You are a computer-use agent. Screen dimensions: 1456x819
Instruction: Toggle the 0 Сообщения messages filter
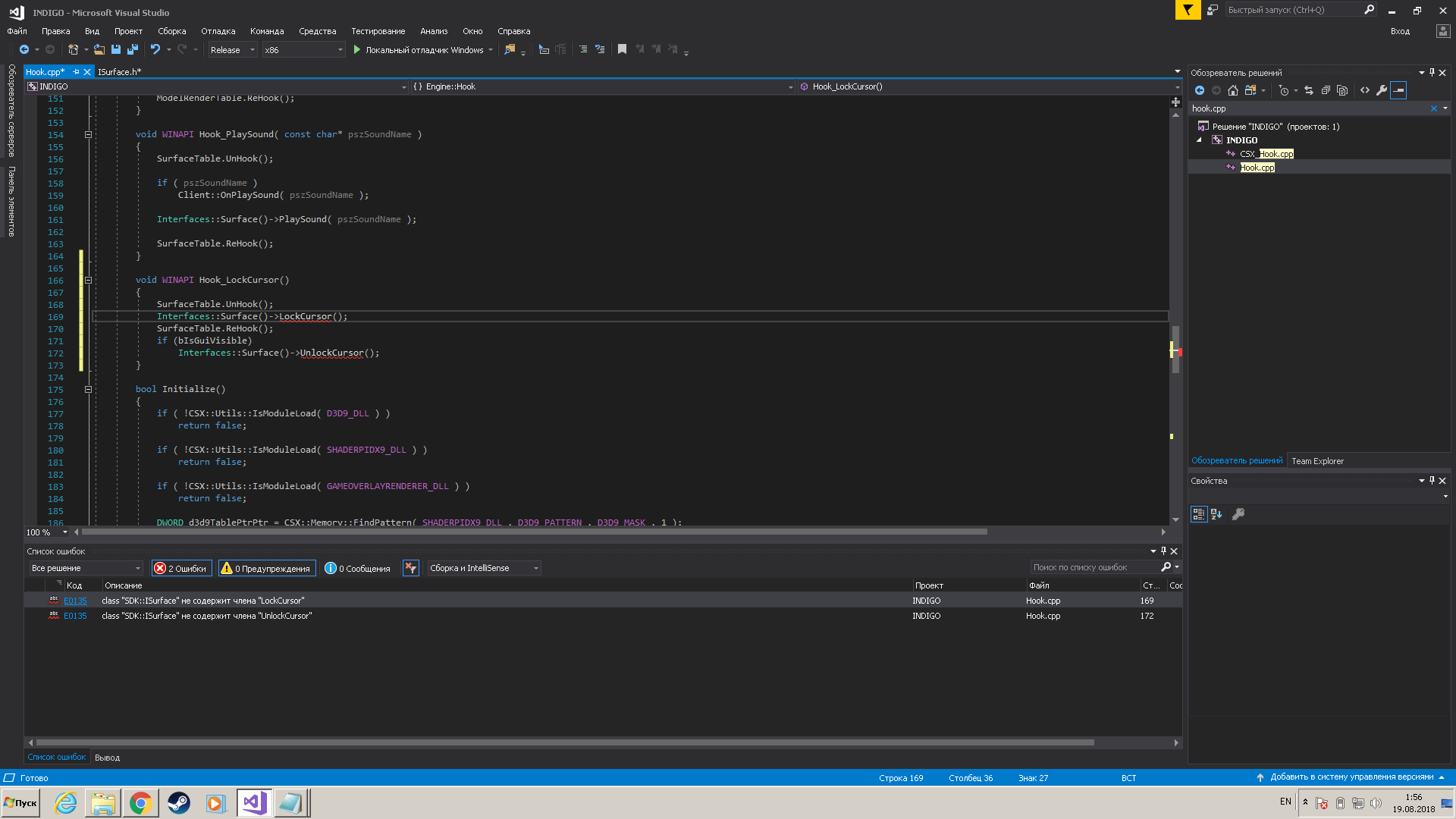point(357,568)
